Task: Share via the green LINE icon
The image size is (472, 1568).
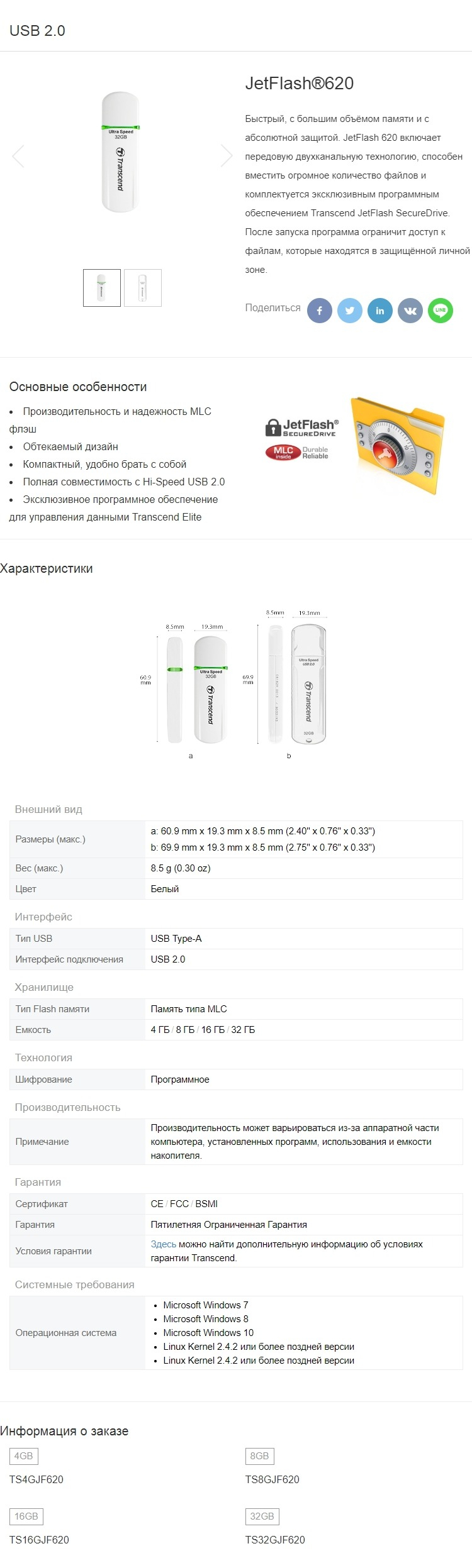Action: point(440,311)
